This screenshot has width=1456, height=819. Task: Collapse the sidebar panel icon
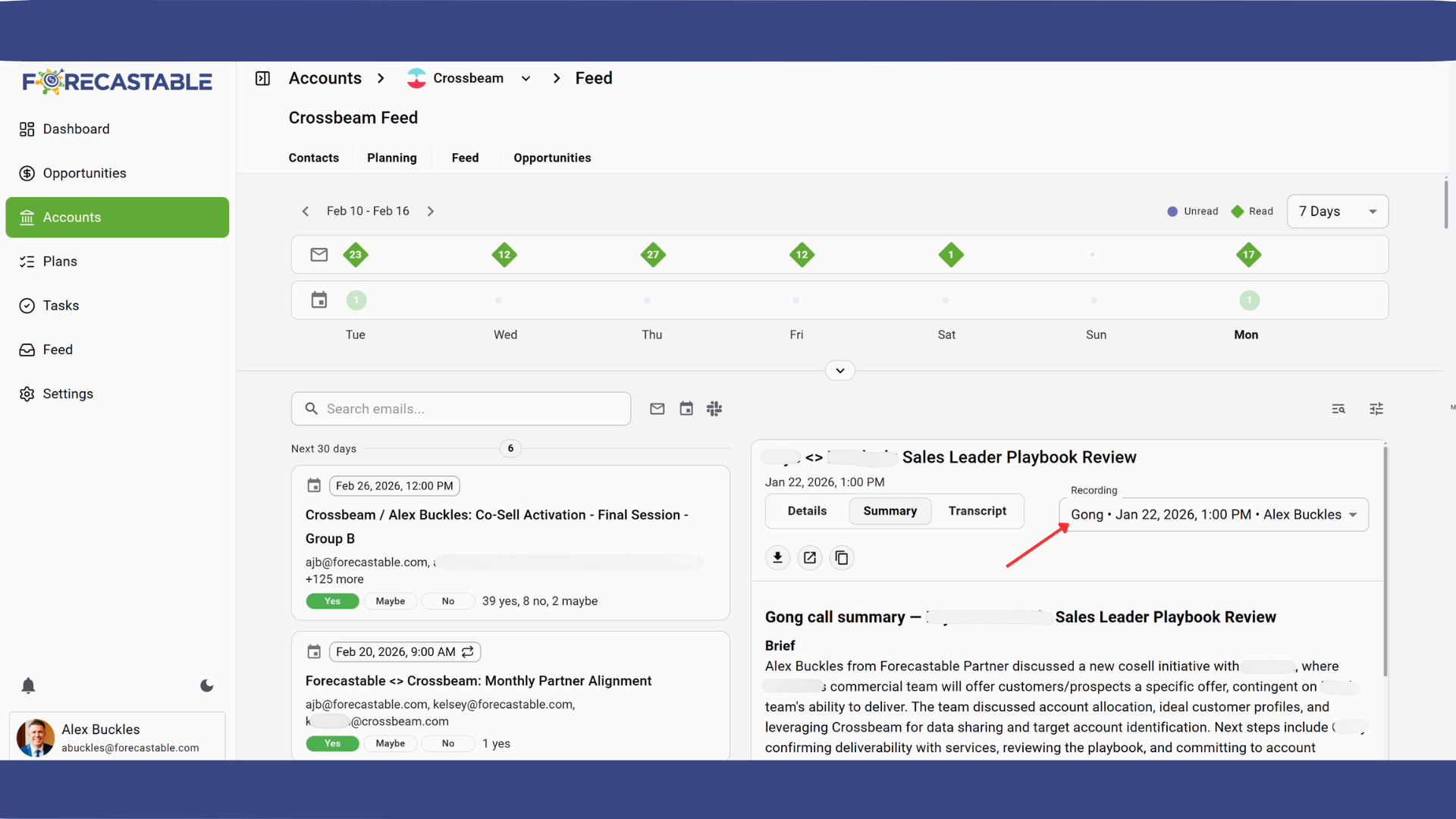coord(262,78)
